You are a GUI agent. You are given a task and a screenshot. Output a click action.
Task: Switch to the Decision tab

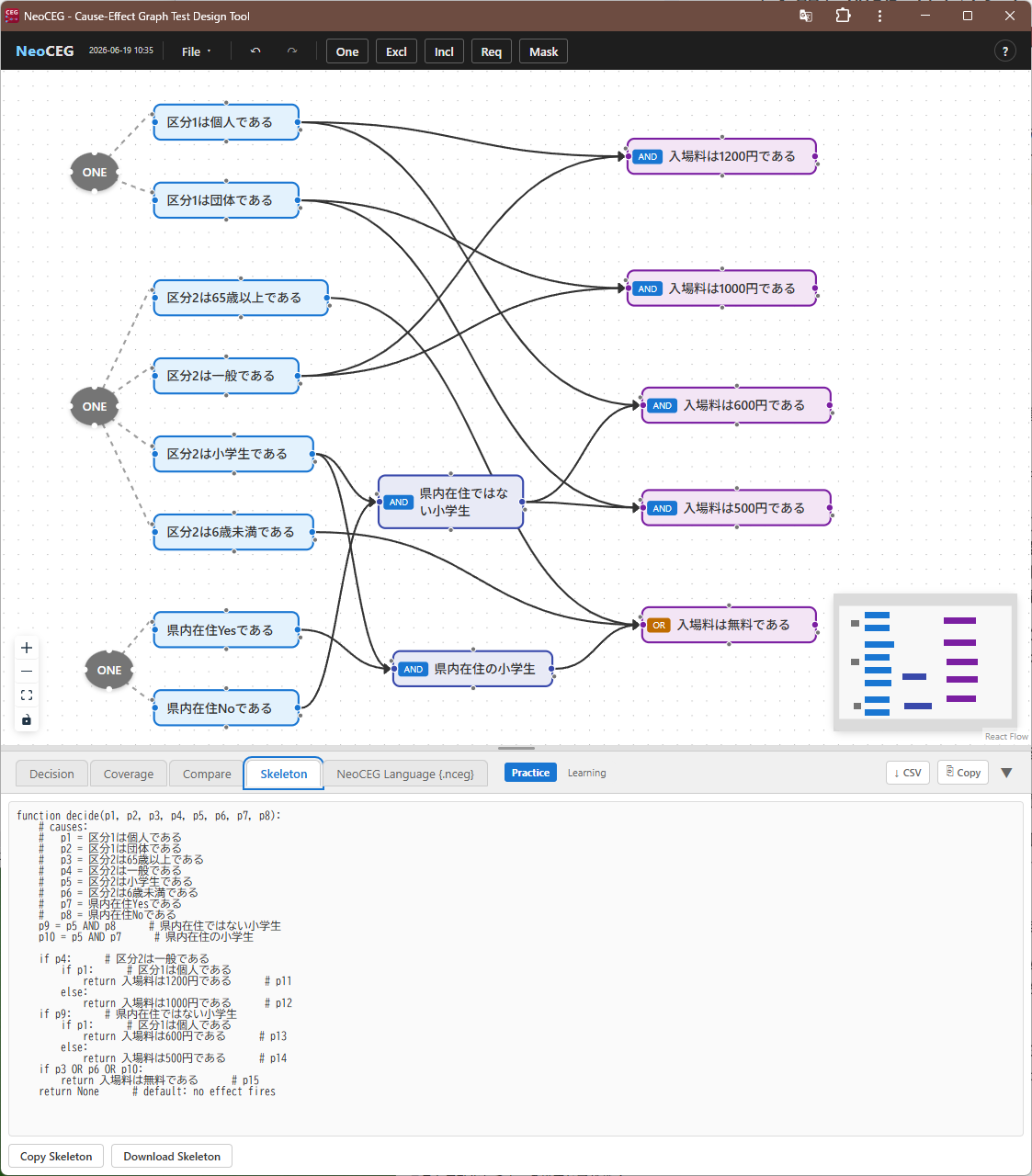pyautogui.click(x=51, y=774)
